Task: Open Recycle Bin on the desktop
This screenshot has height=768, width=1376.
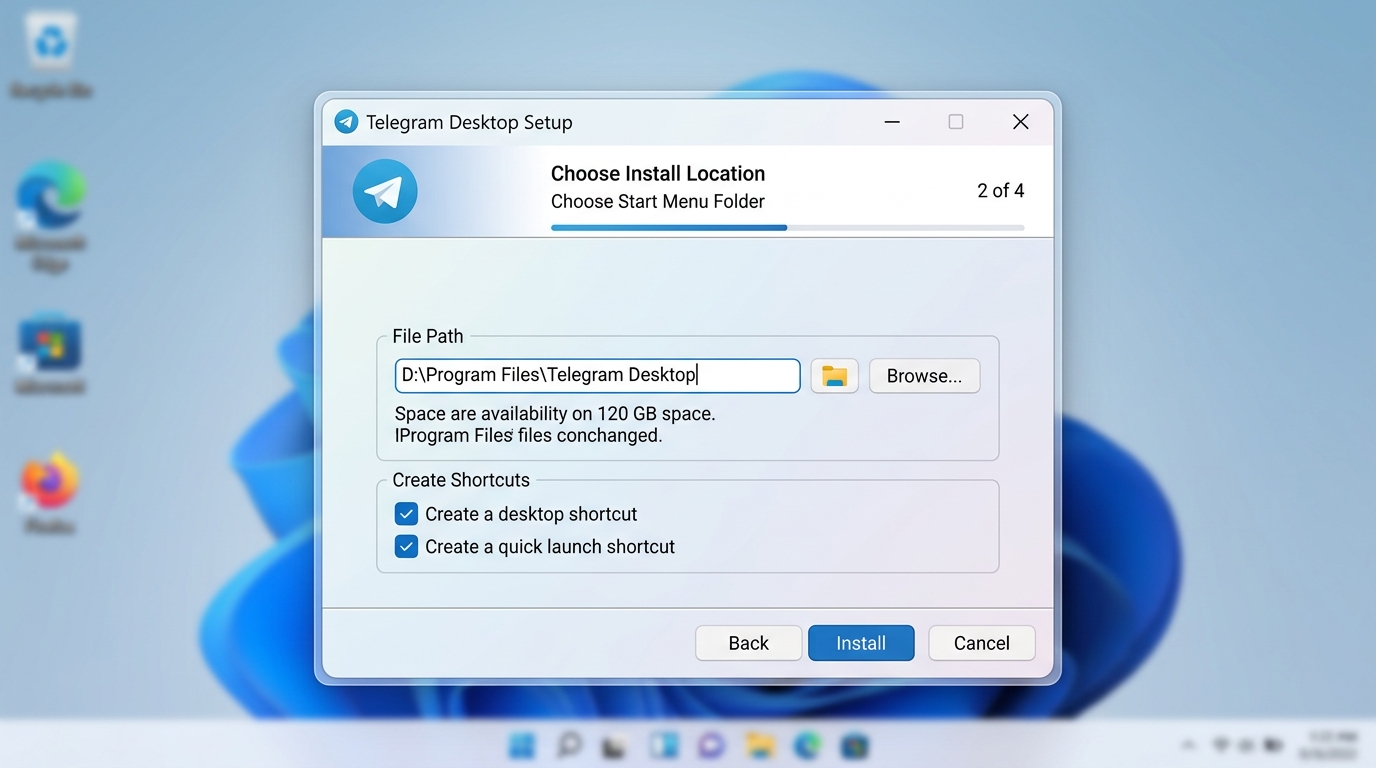Action: (50, 56)
